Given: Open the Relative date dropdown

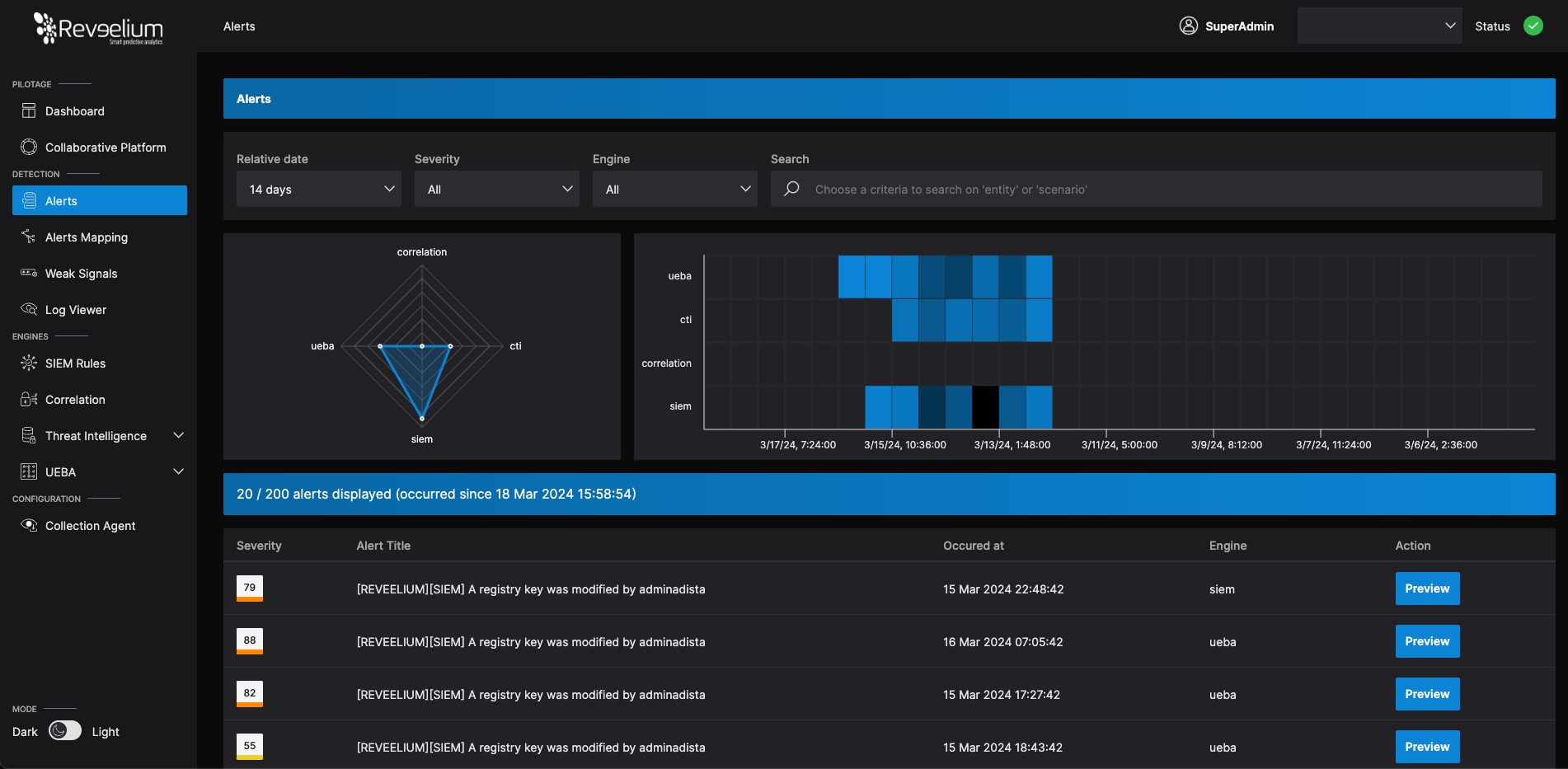Looking at the screenshot, I should pos(318,189).
